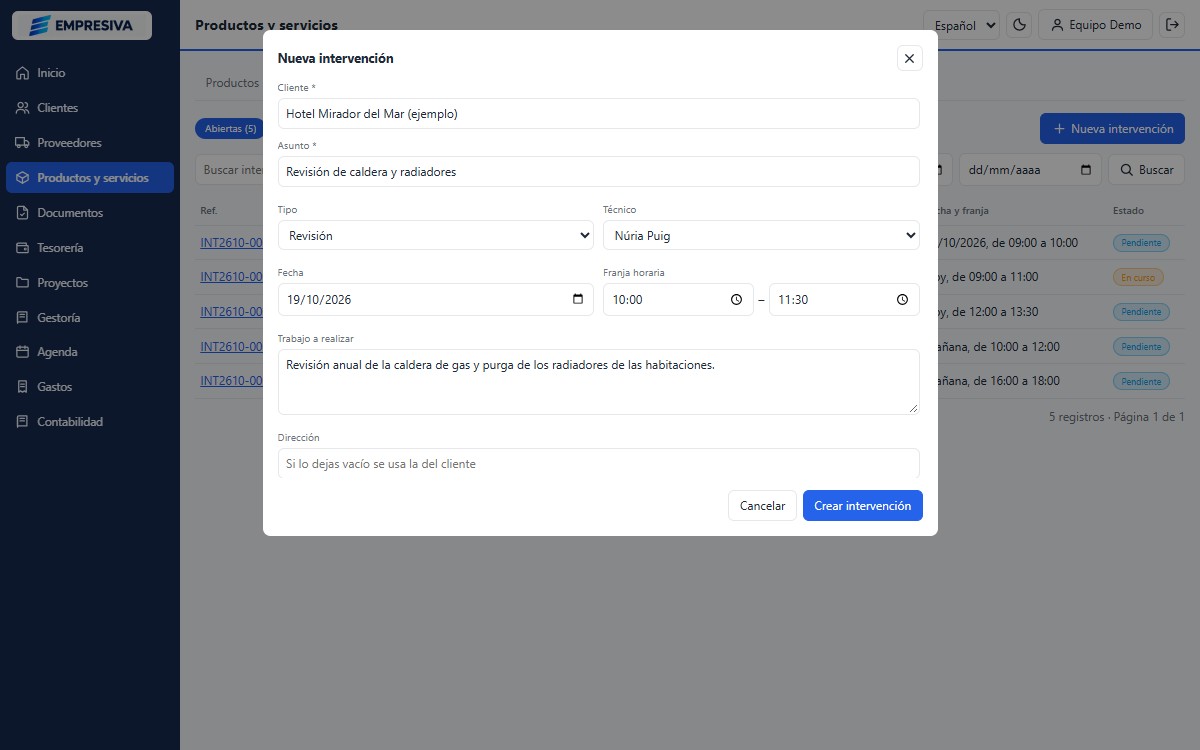Open the Equipo Demo user menu

click(1096, 25)
